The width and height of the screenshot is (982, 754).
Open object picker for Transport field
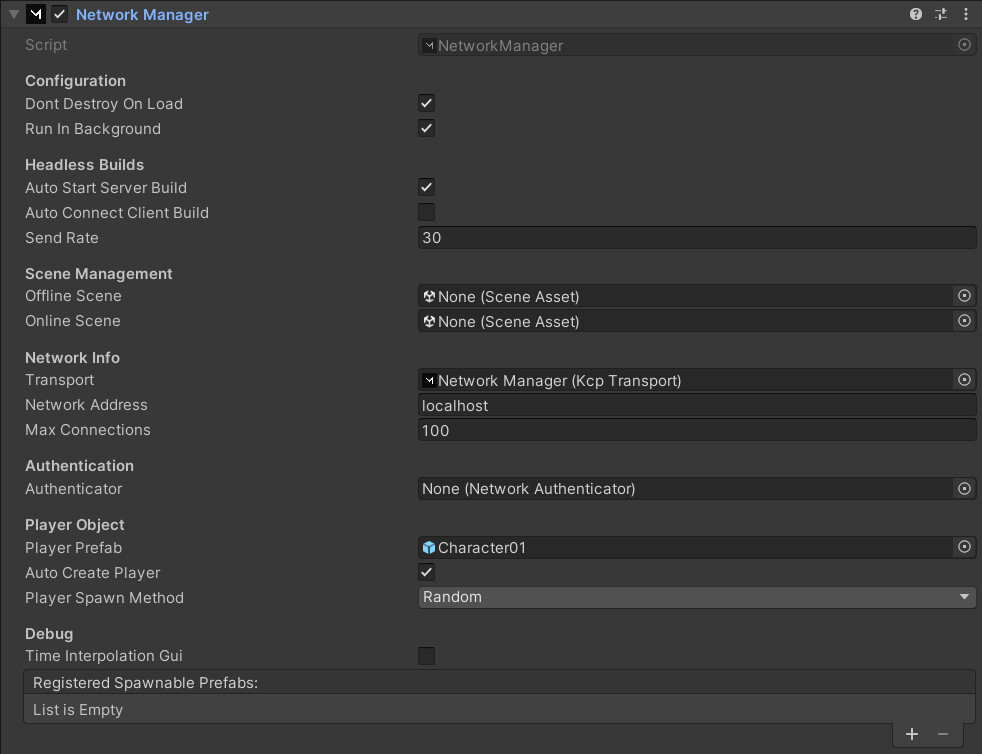pyautogui.click(x=964, y=380)
